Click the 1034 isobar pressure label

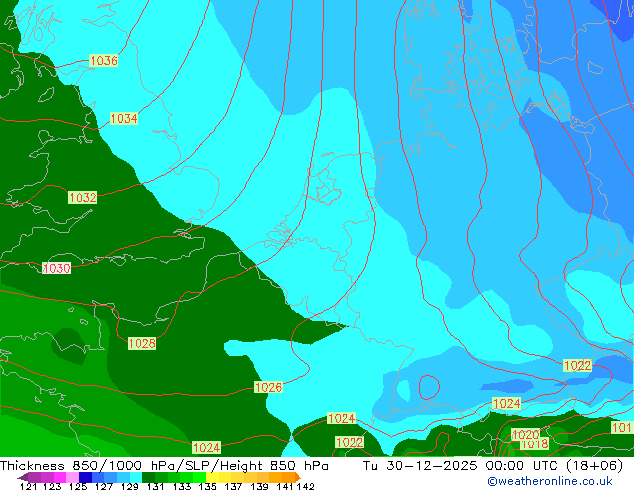coord(124,119)
